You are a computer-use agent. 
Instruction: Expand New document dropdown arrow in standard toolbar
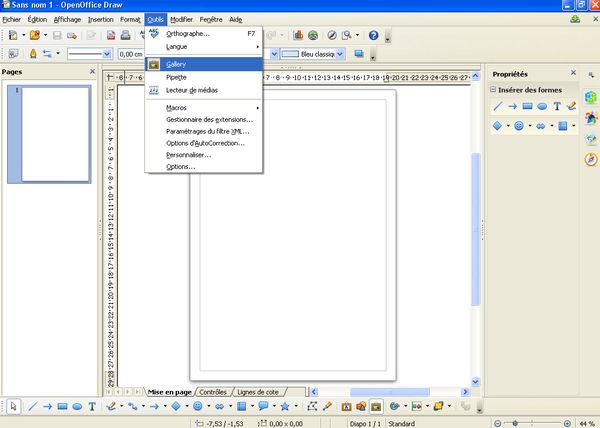tap(23, 36)
